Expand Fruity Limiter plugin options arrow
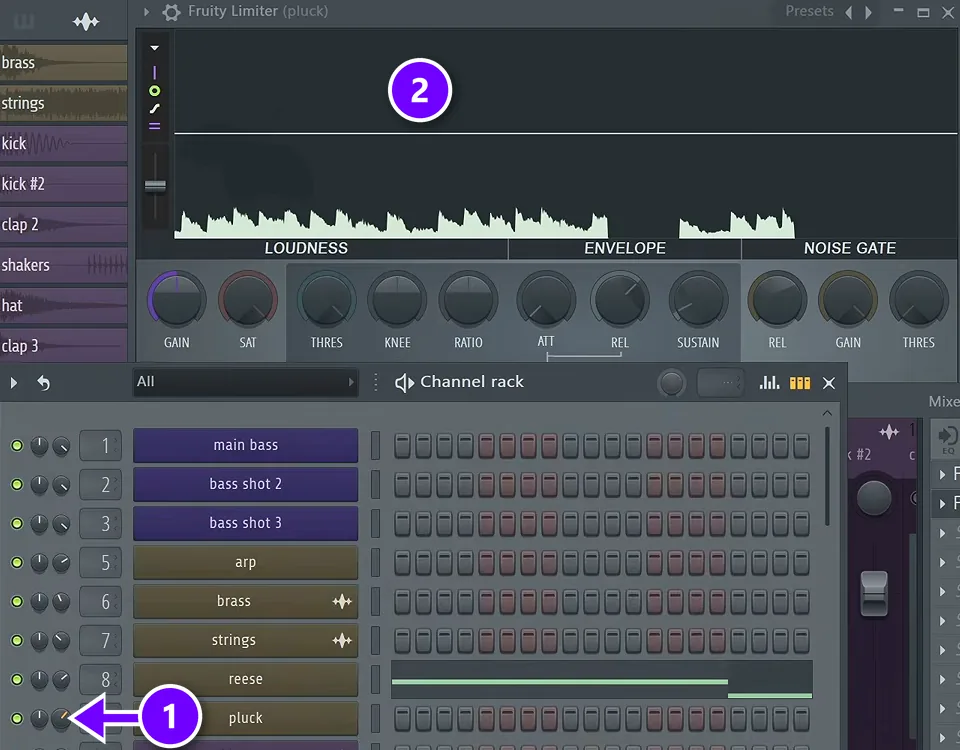This screenshot has height=750, width=960. tap(146, 12)
